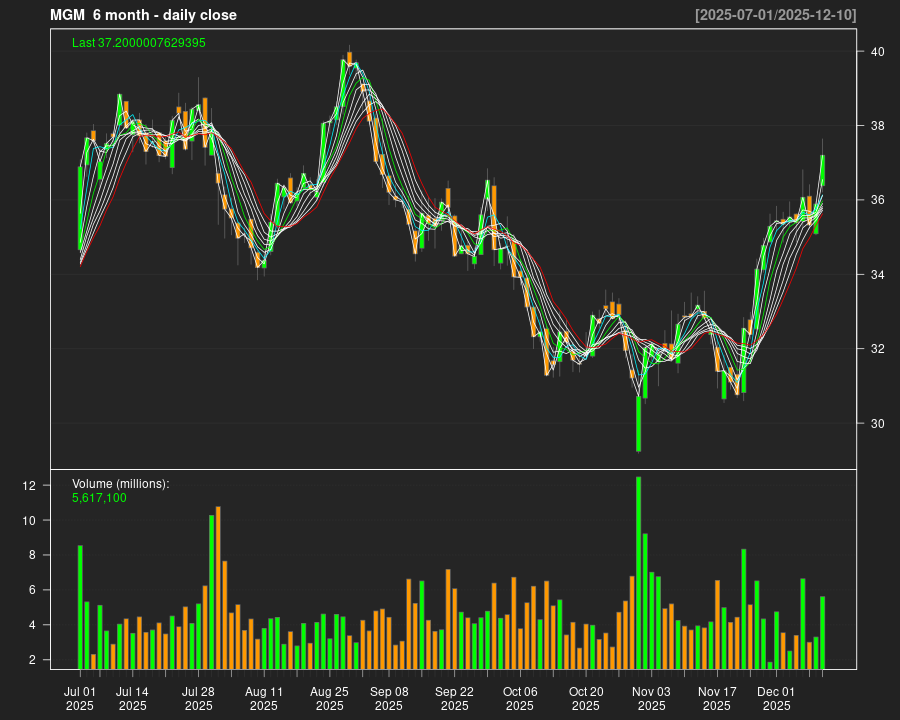Click the Nov 17 2025 axis label
The height and width of the screenshot is (720, 900).
click(716, 697)
